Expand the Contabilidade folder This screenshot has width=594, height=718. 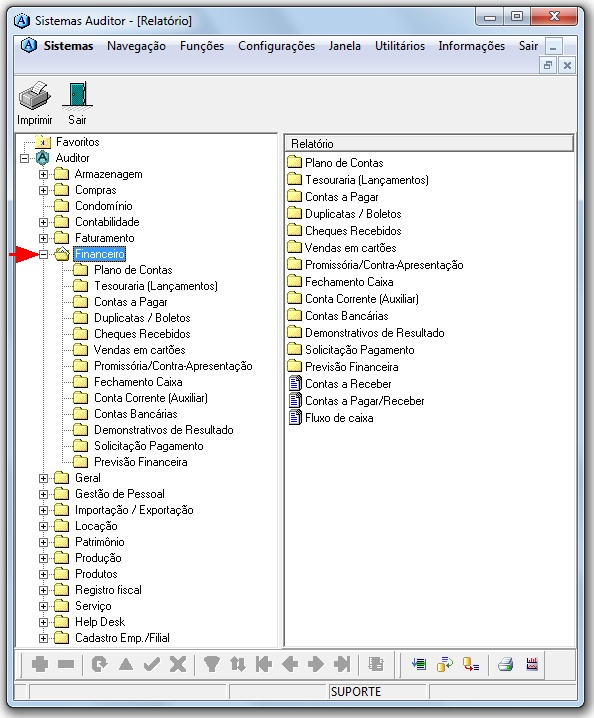44,222
